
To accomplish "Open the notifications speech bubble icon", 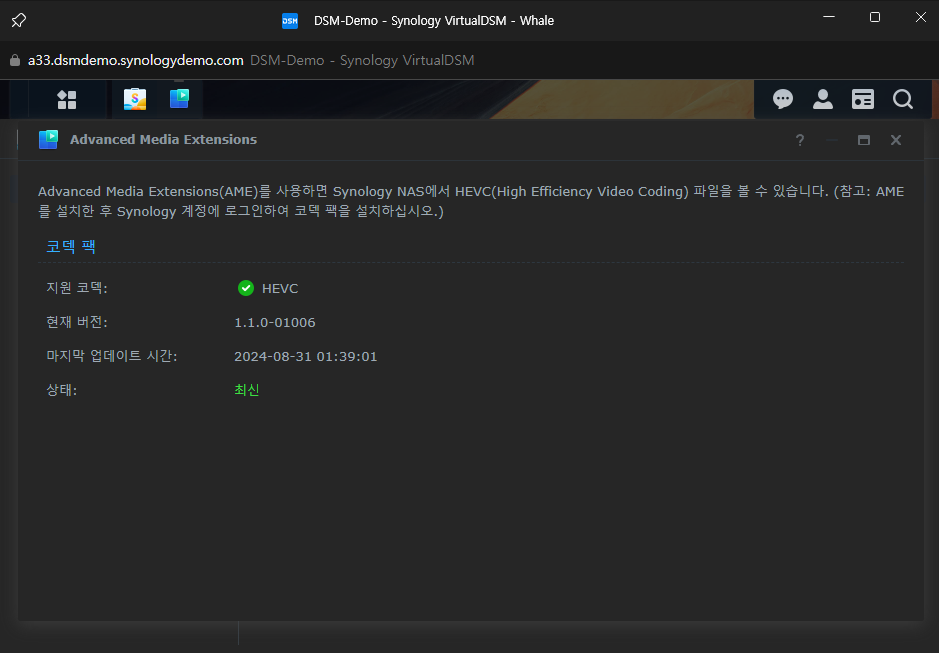I will click(783, 99).
